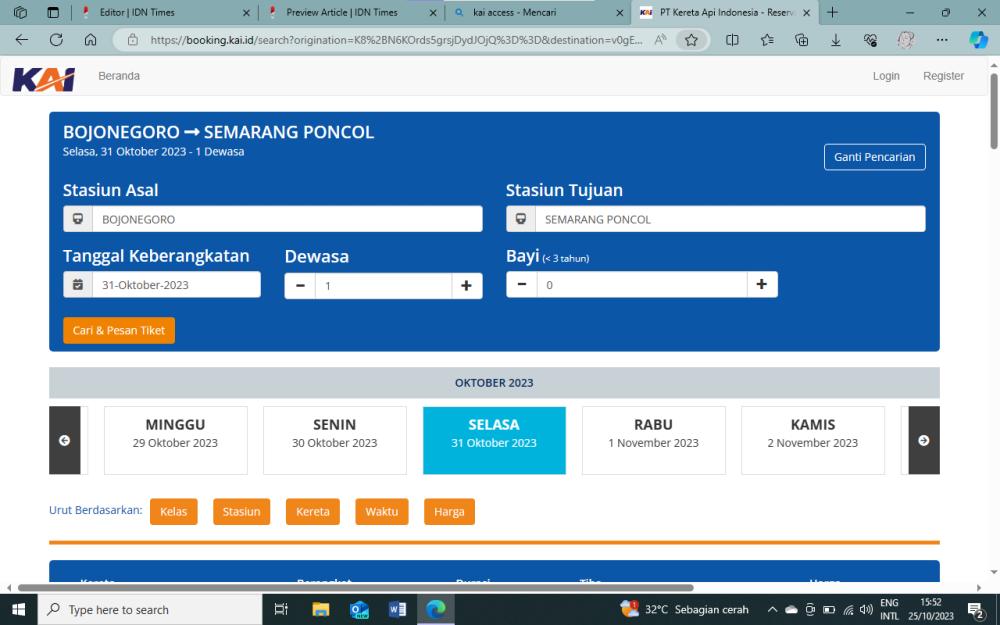View site information lock icon
The image size is (1000, 625).
(133, 40)
